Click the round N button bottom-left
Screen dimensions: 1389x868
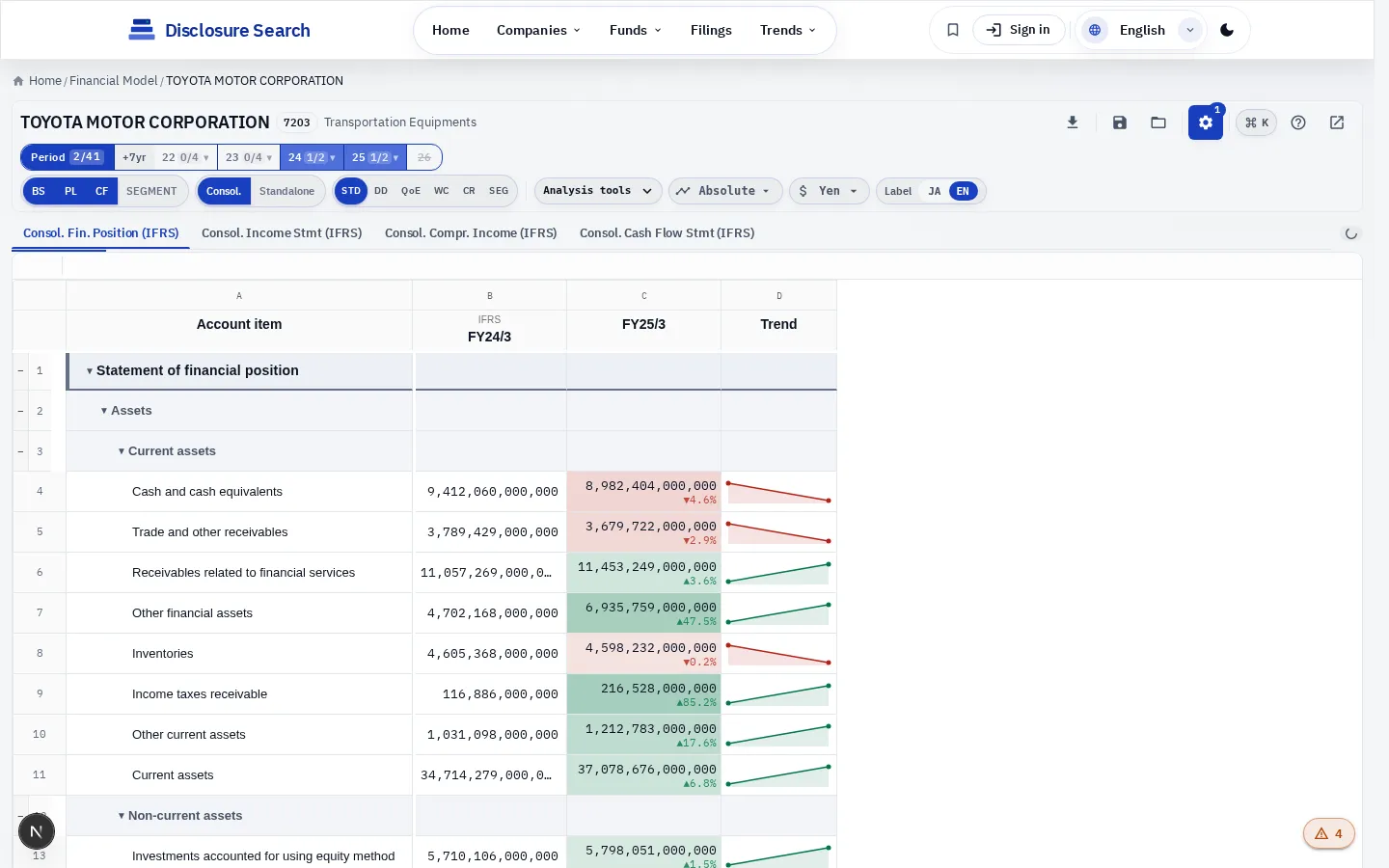tap(37, 831)
